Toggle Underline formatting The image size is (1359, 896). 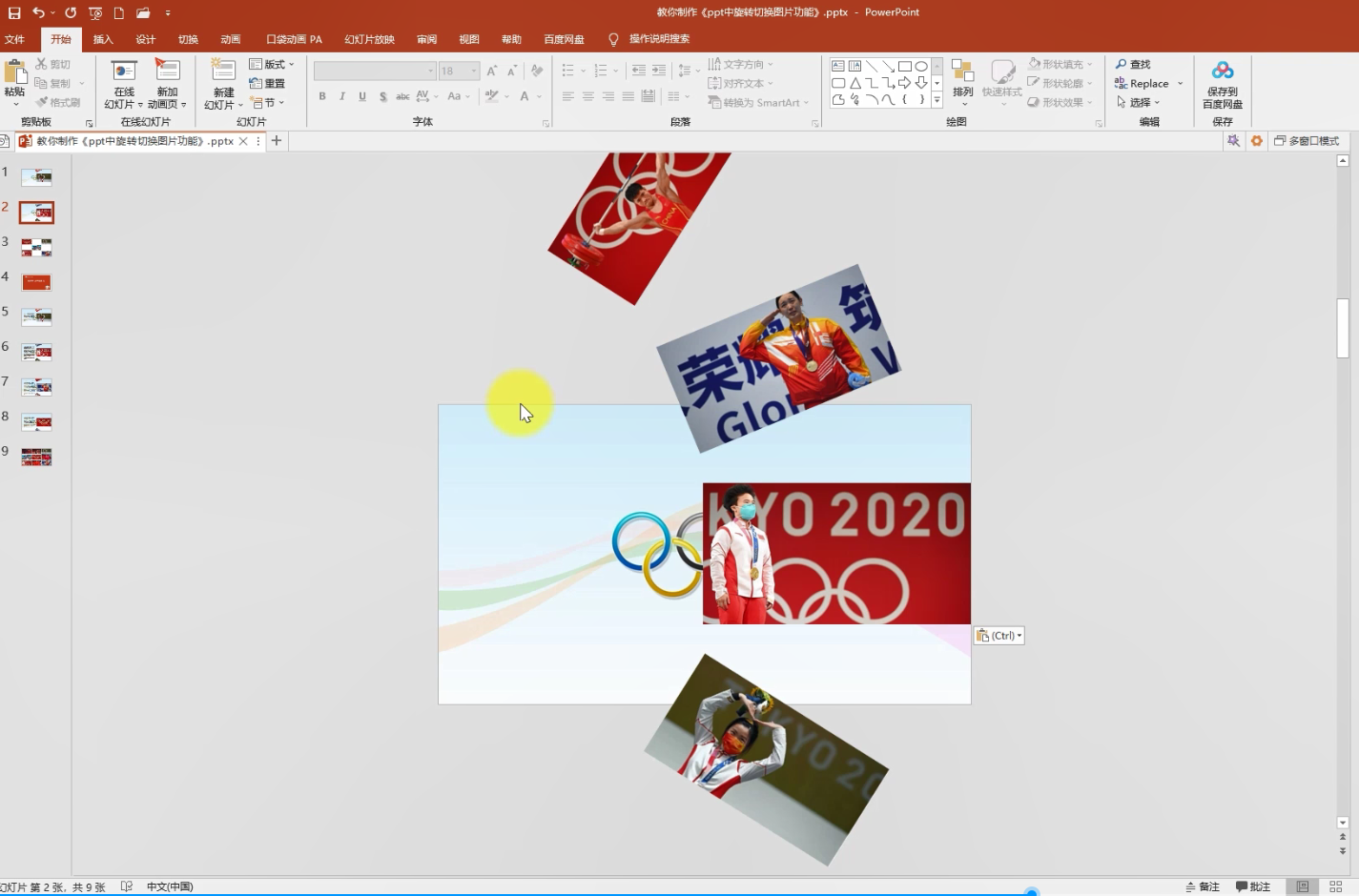pos(362,96)
